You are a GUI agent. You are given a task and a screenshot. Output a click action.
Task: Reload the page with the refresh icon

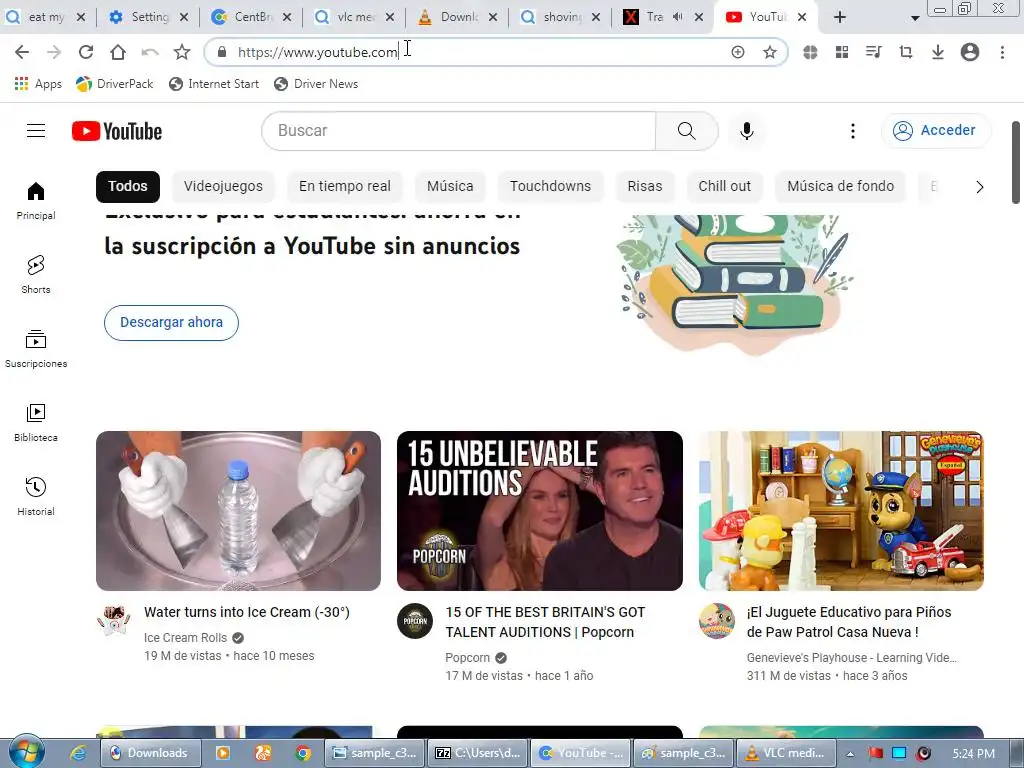point(86,52)
